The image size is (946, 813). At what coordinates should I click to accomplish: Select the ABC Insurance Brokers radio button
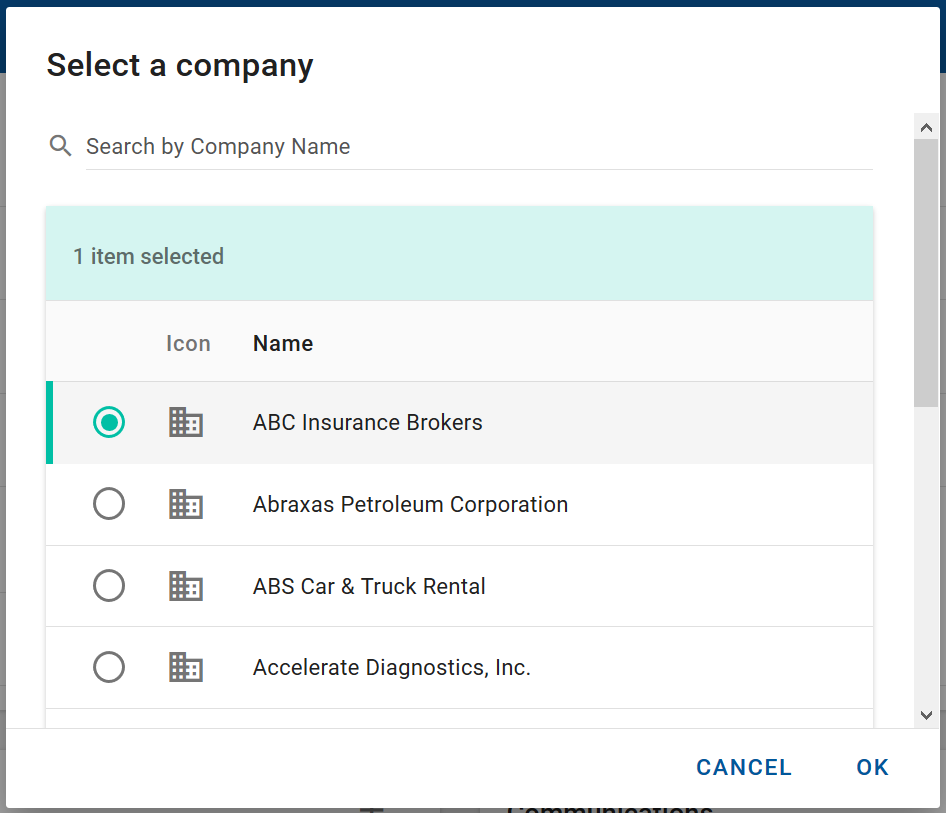(109, 423)
